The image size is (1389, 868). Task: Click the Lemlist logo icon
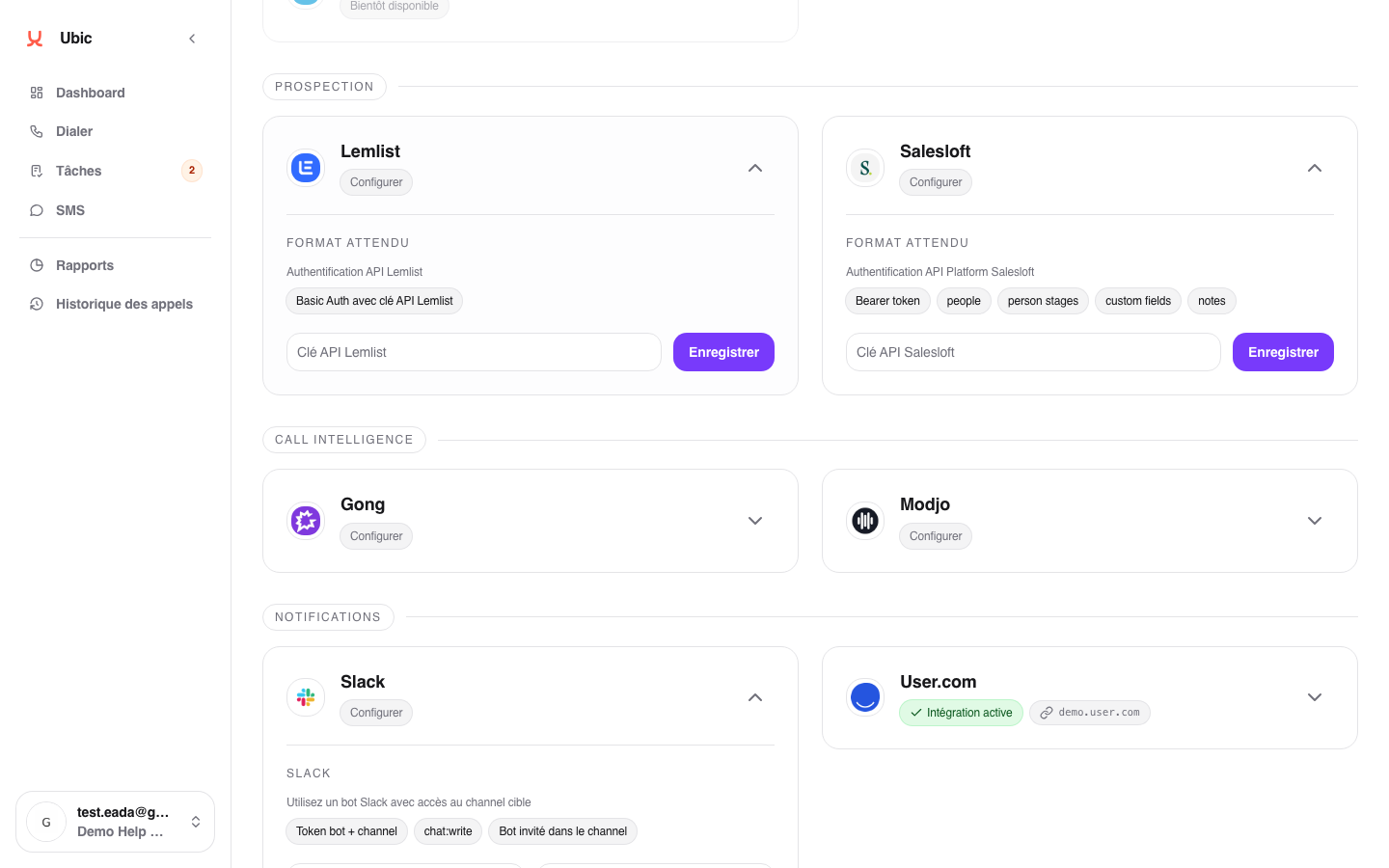pyautogui.click(x=306, y=168)
